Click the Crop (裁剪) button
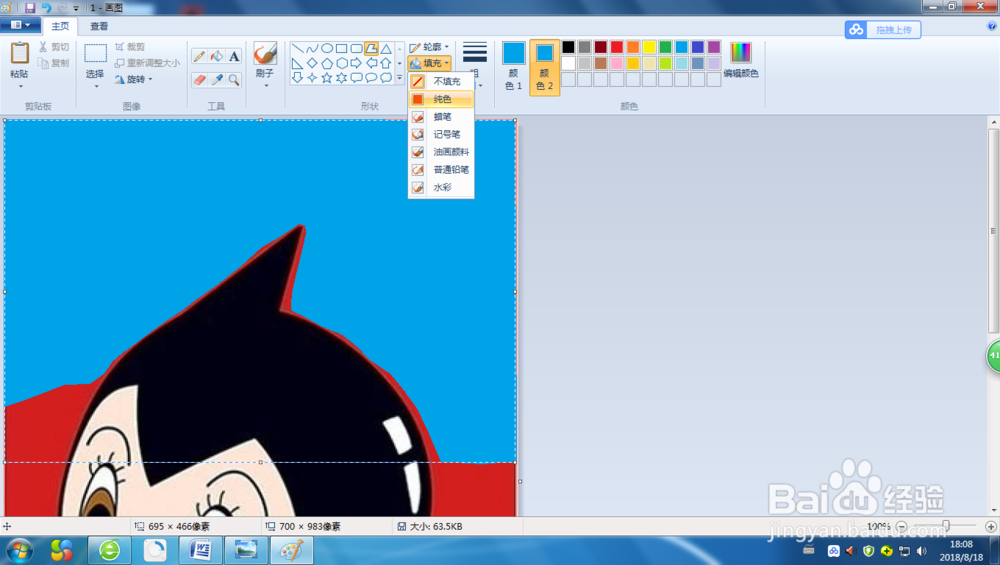Image resolution: width=1000 pixels, height=565 pixels. pyautogui.click(x=130, y=47)
